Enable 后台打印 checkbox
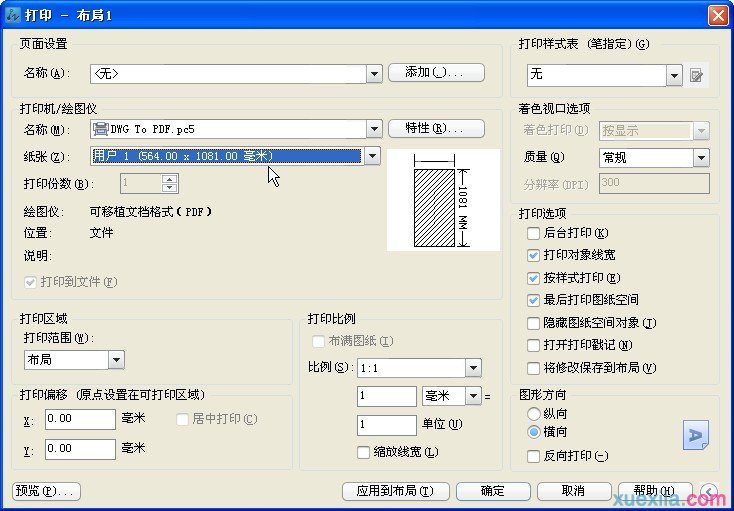The image size is (734, 511). click(x=533, y=233)
